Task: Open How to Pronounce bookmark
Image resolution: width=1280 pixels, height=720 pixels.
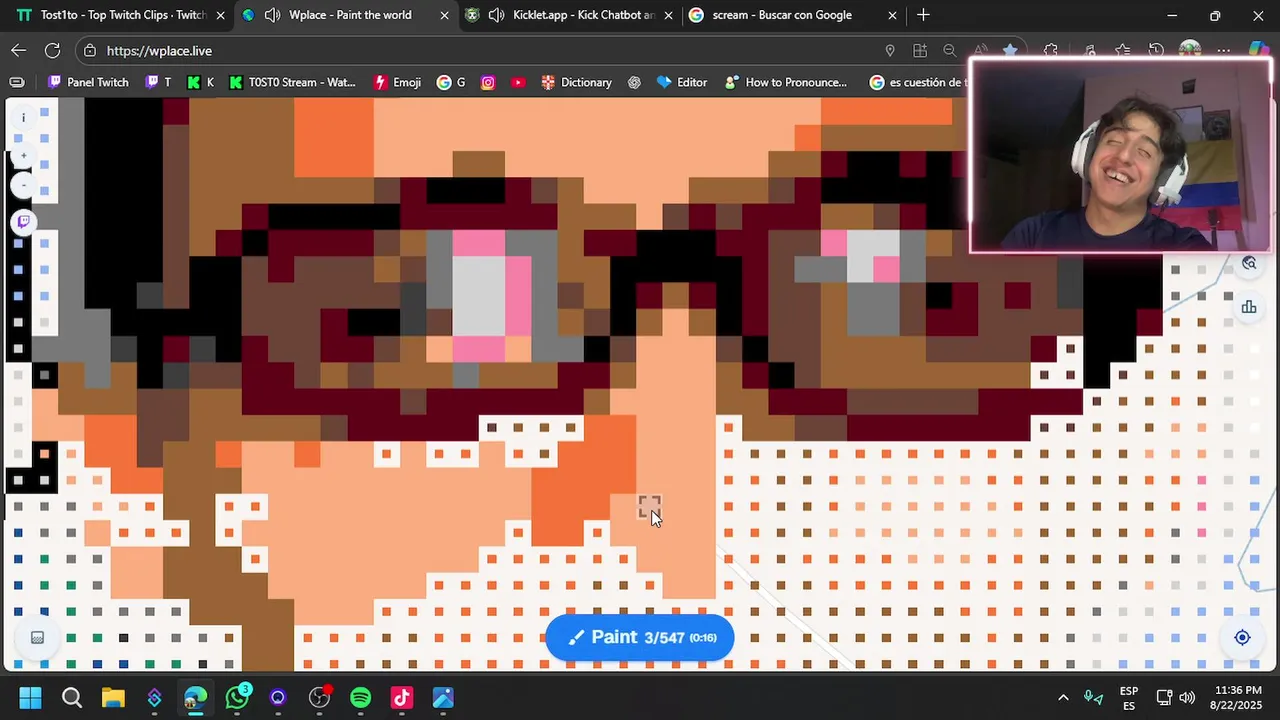Action: point(786,82)
